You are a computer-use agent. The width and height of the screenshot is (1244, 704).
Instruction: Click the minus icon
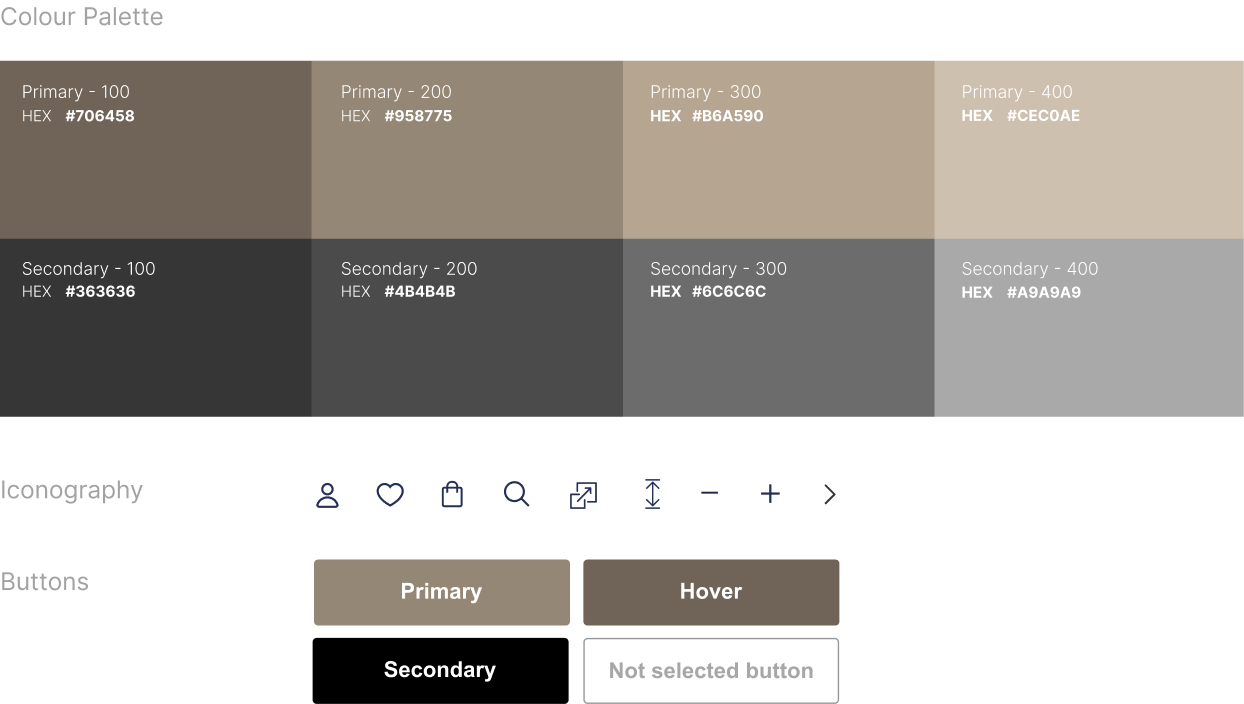709,494
